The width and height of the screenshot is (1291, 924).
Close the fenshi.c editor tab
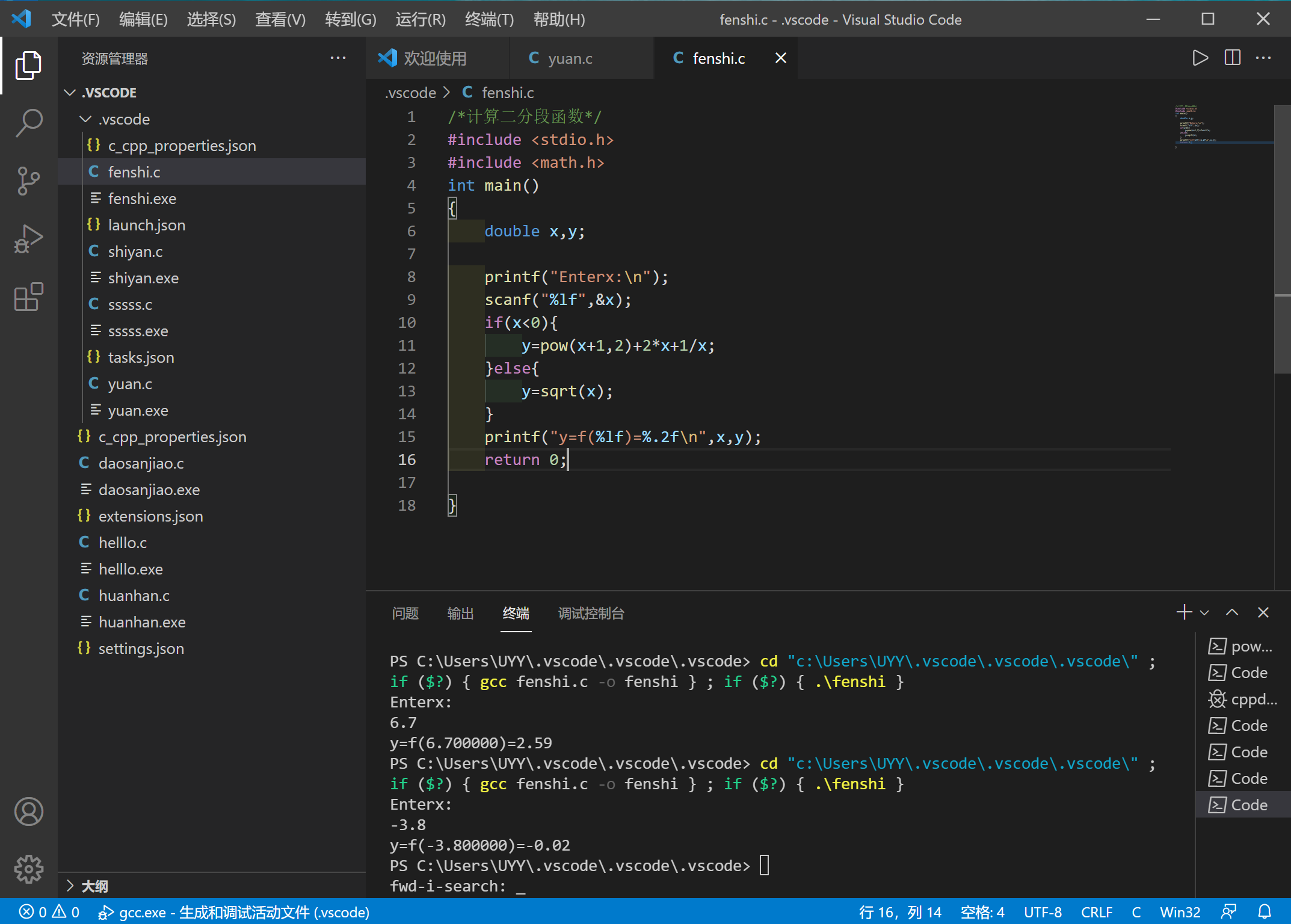780,58
